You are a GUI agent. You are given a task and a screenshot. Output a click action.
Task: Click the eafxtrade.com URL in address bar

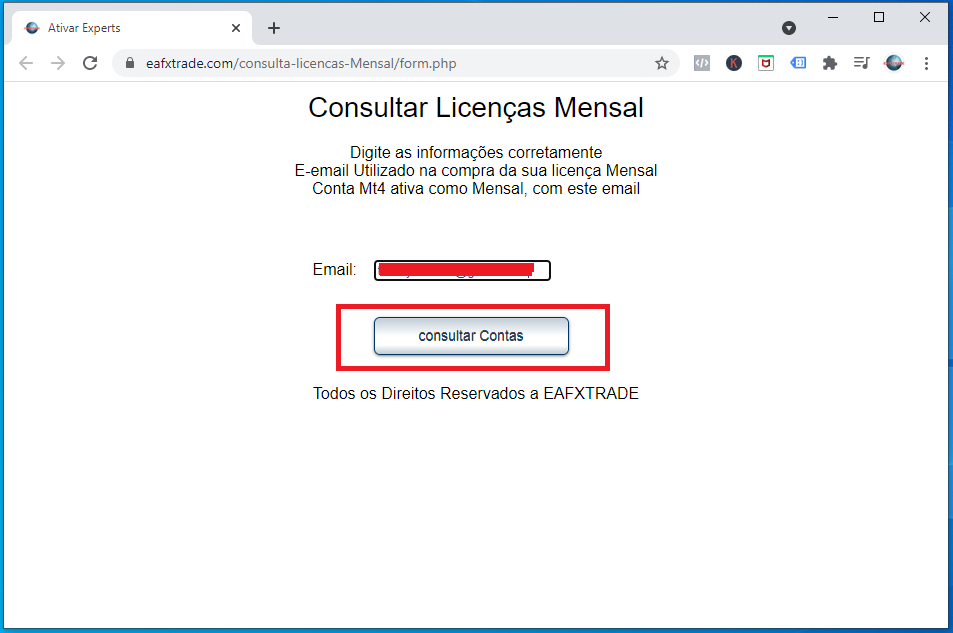tap(300, 63)
